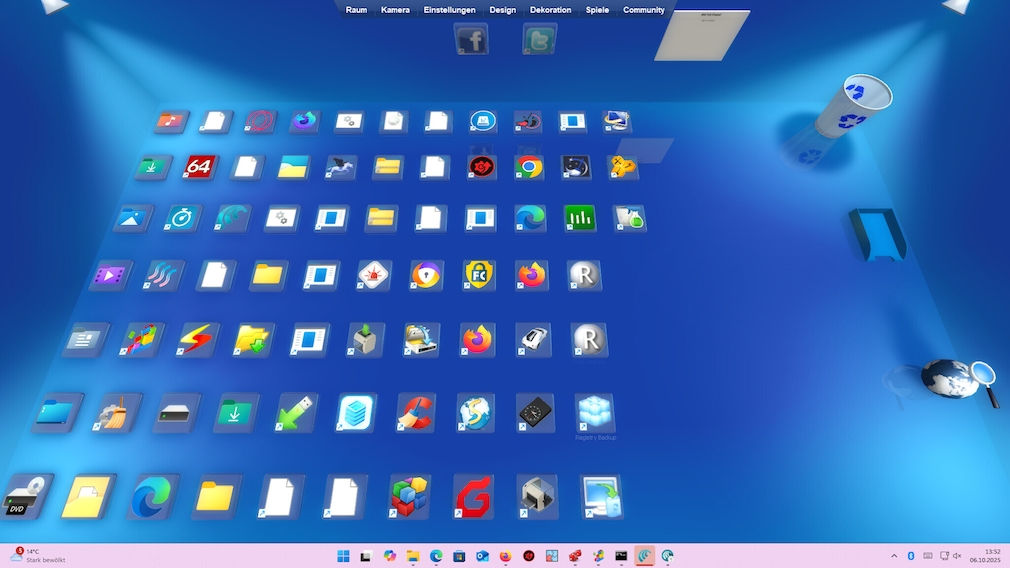Viewport: 1010px width, 568px height.
Task: Switch to Firefox in the taskbar
Action: tap(506, 556)
